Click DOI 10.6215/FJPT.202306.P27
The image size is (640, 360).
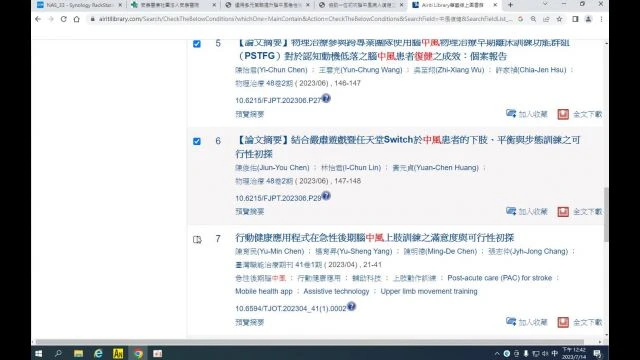(x=278, y=100)
